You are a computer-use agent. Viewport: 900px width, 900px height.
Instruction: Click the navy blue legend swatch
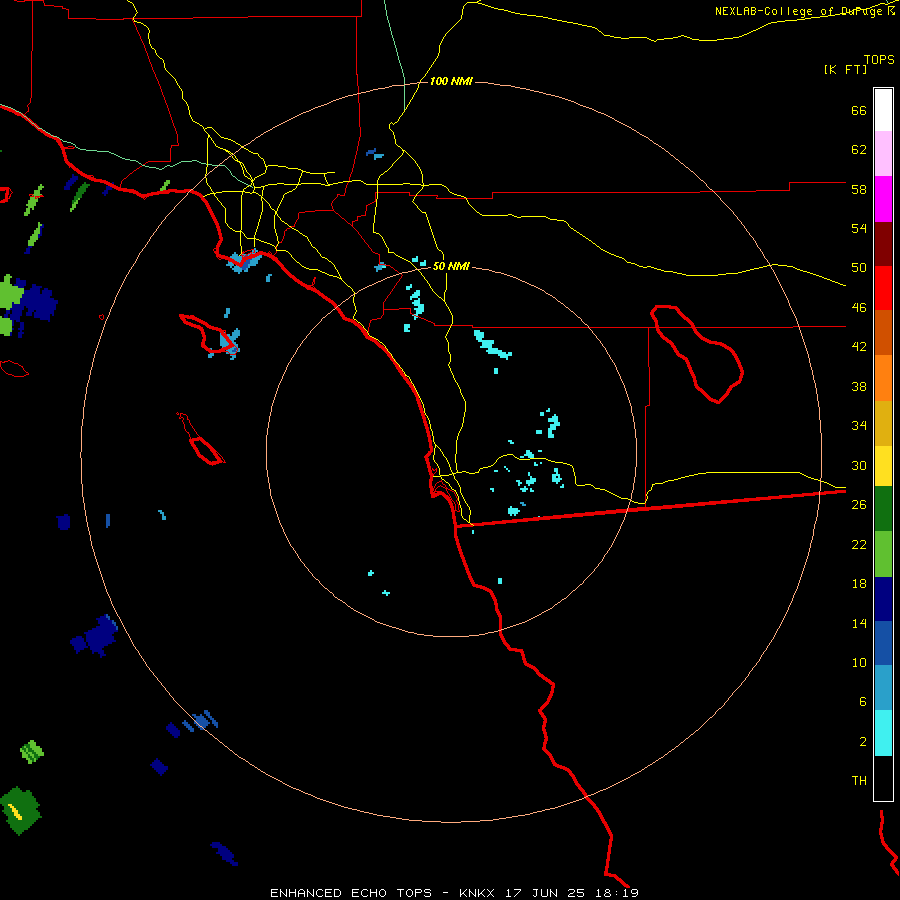click(883, 599)
